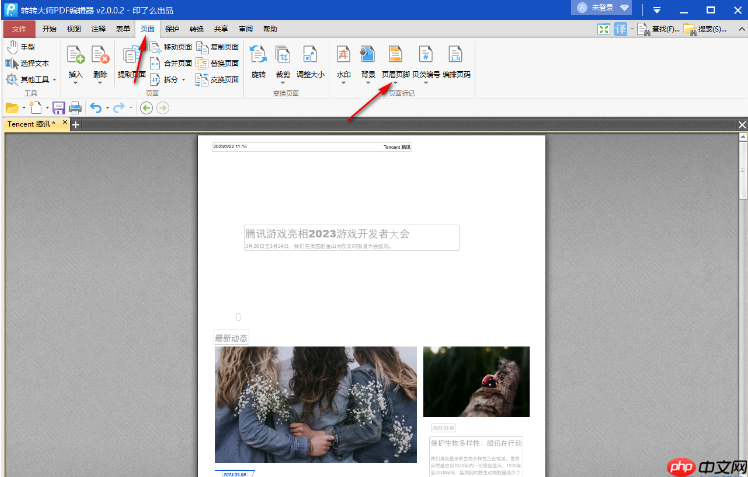The width and height of the screenshot is (748, 477).
Task: Expand the arrow under 裁剪
Action: [283, 83]
